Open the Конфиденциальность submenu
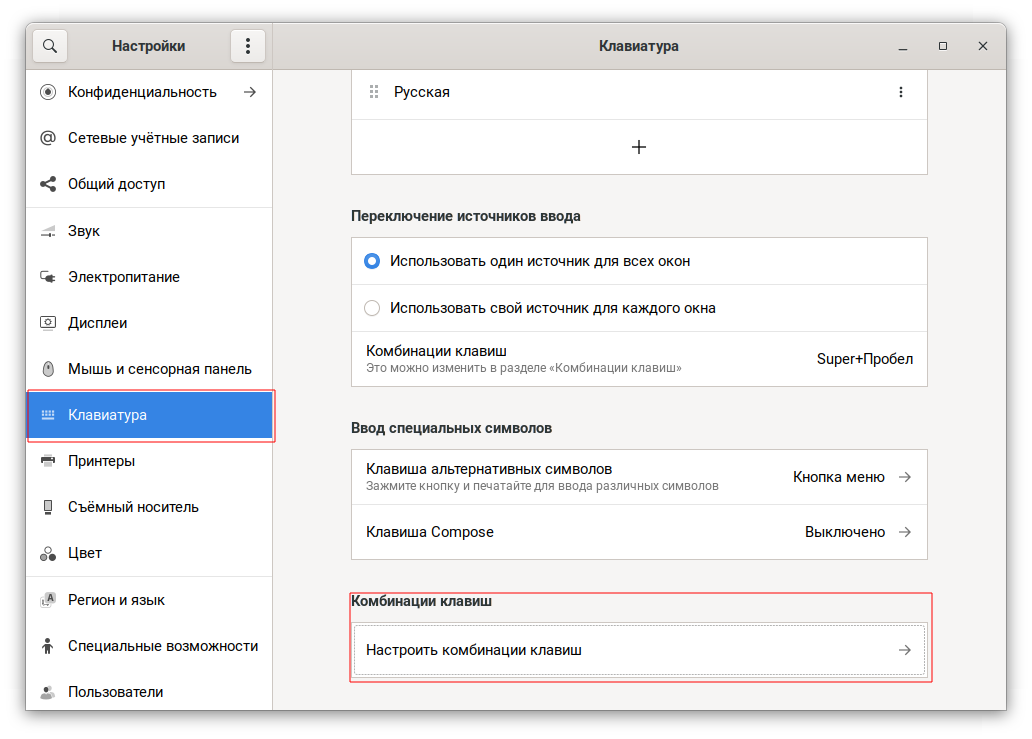This screenshot has height=739, width=1032. coord(149,92)
